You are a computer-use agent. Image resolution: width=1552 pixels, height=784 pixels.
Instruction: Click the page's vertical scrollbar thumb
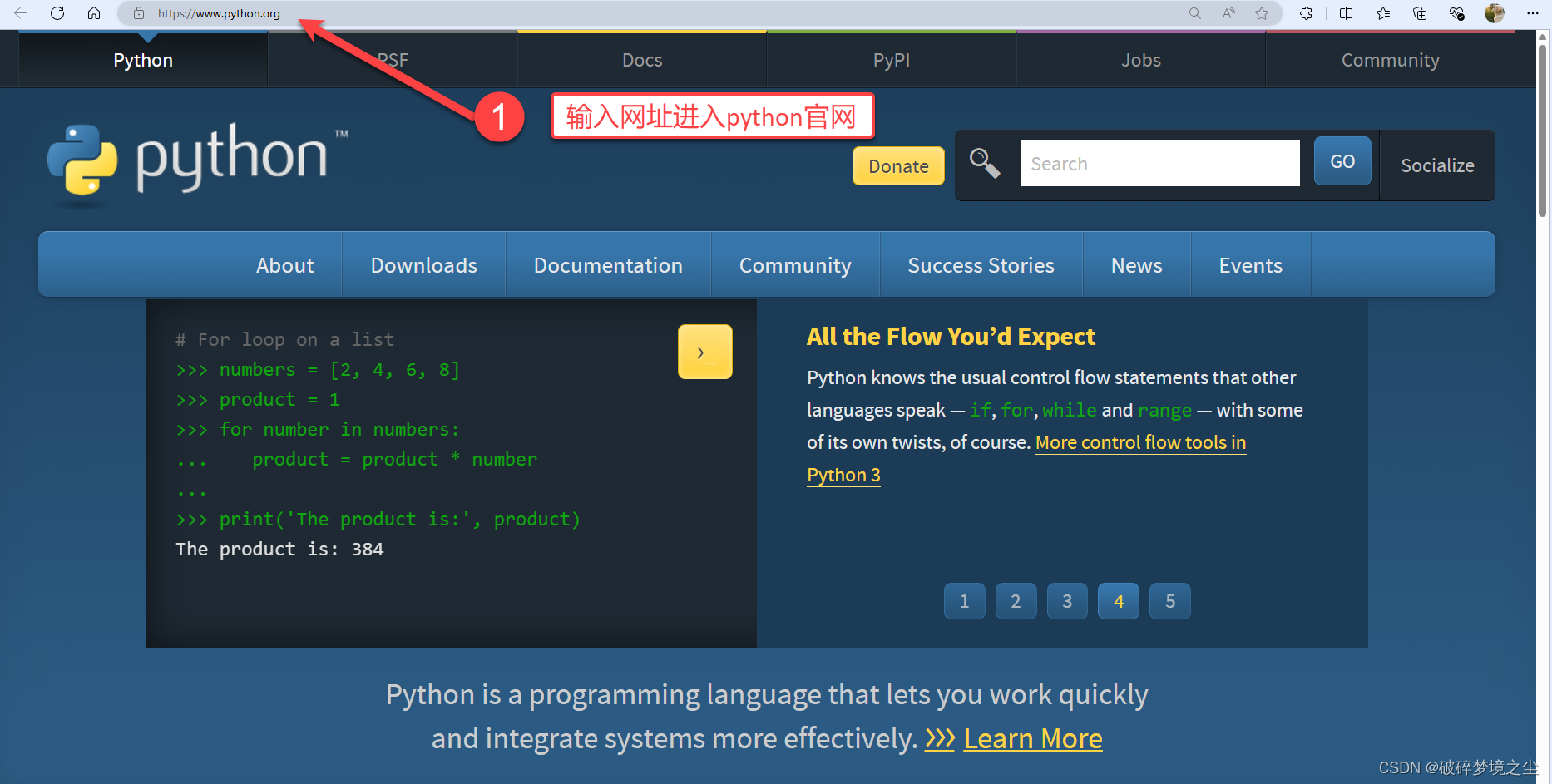(1543, 129)
